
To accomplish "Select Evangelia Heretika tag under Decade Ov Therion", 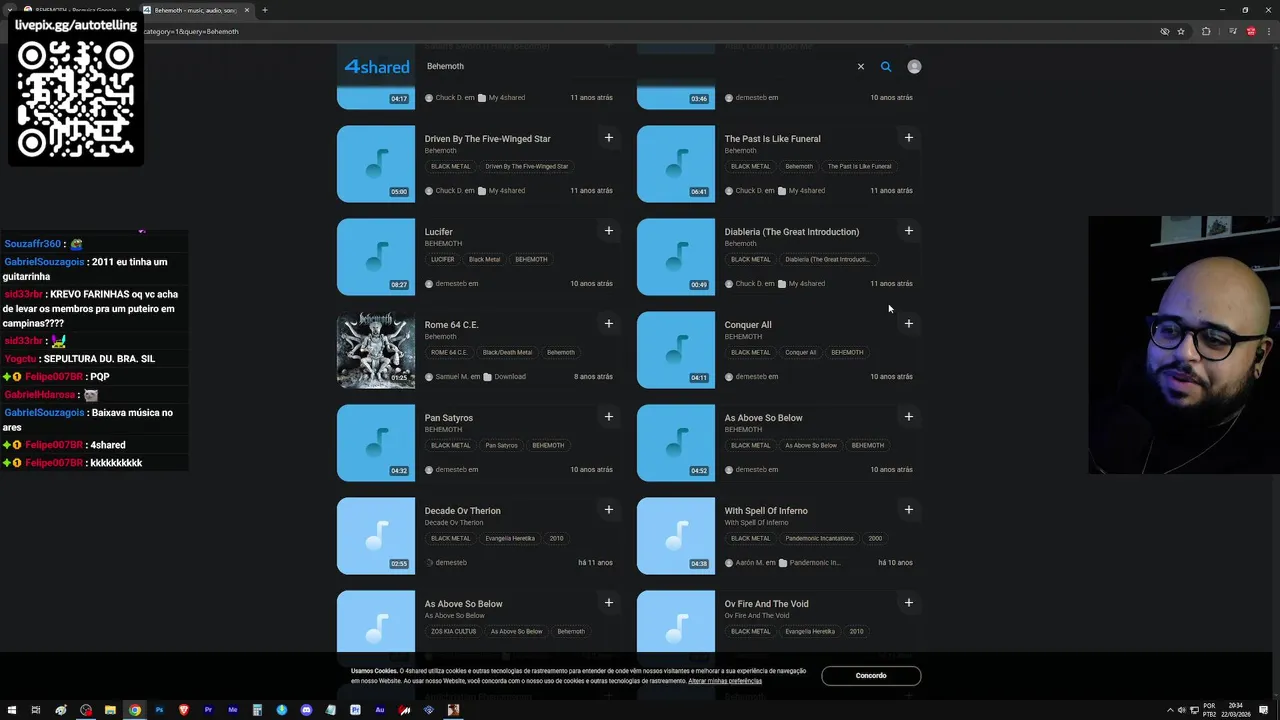I will [x=510, y=539].
